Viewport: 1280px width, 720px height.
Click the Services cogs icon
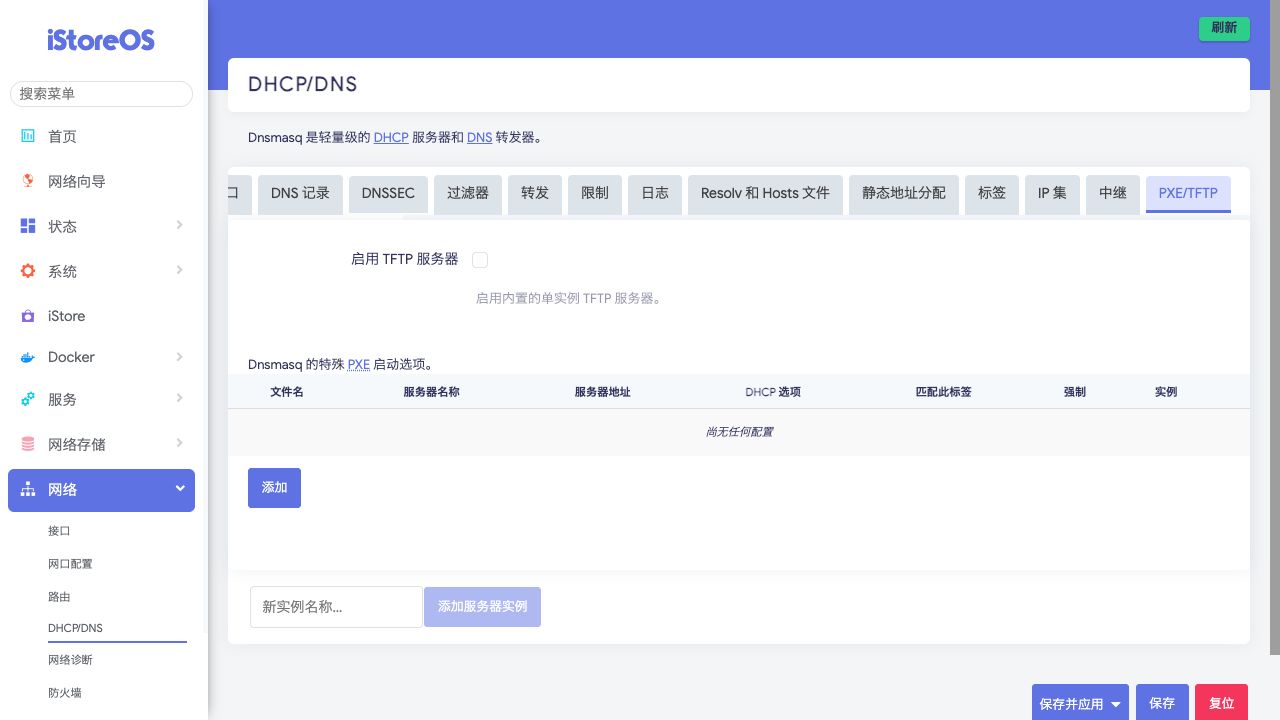tap(28, 399)
